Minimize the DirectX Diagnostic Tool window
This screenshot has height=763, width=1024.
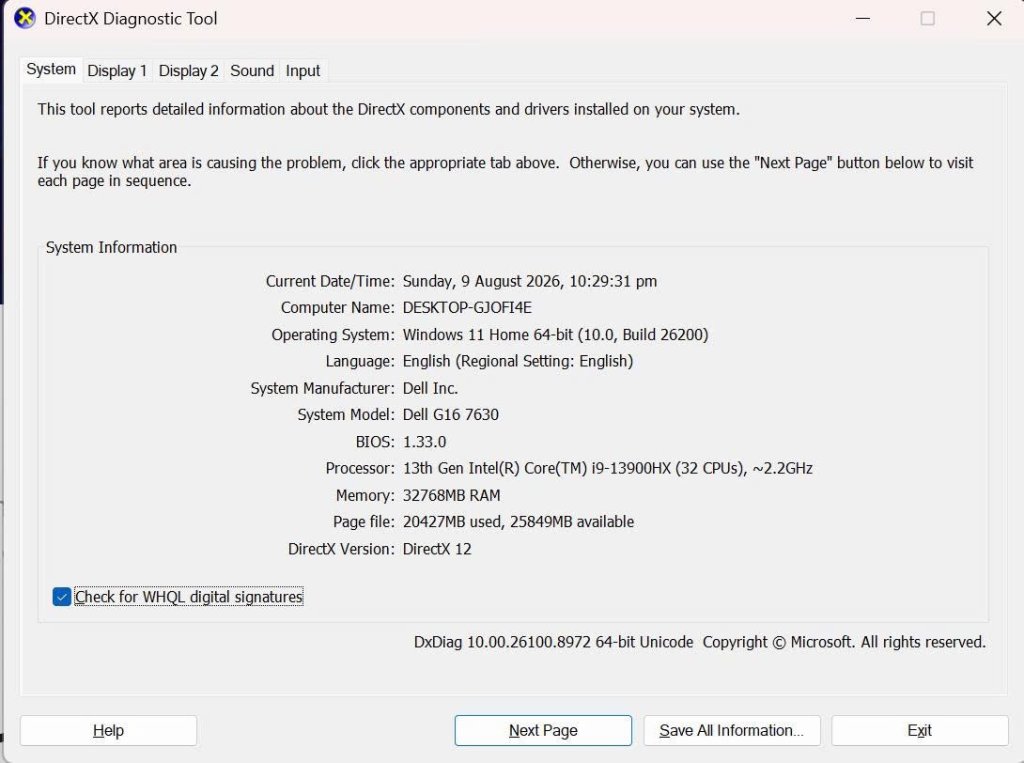863,18
